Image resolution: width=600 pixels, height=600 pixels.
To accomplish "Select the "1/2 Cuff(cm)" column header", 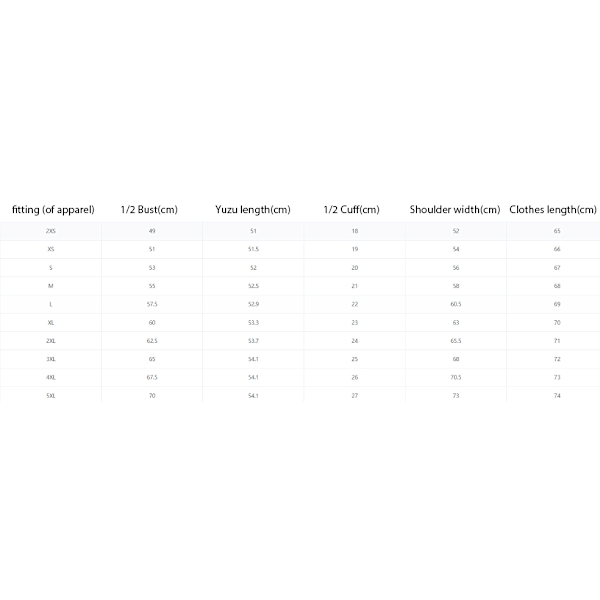I will 352,209.
